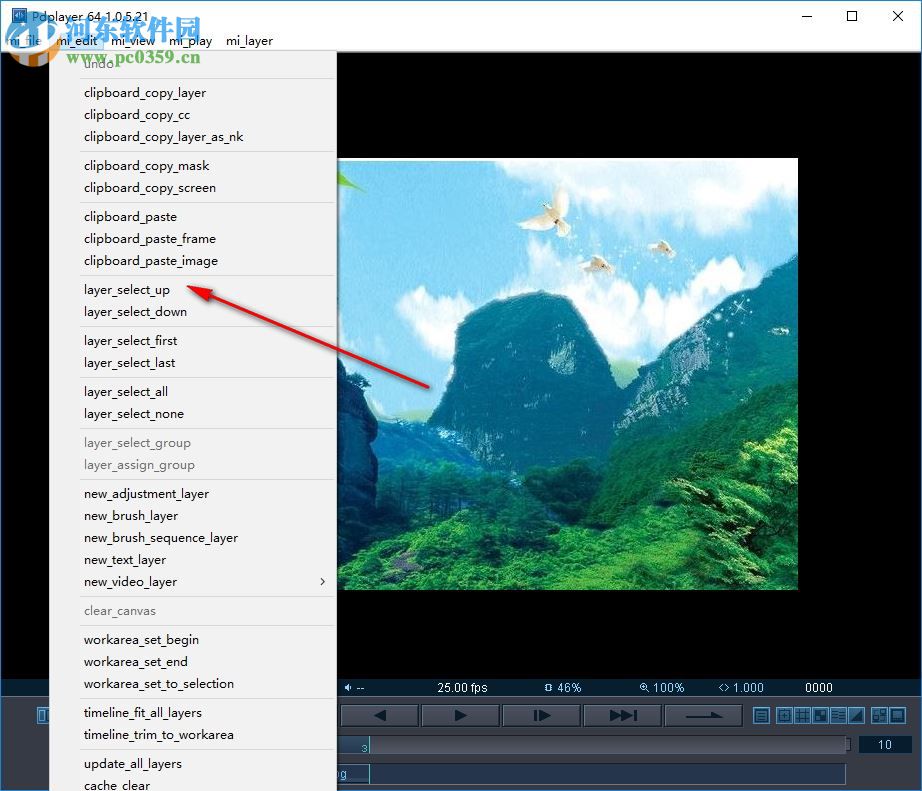
Task: Select clipboard_paste from the menu
Action: [x=131, y=216]
